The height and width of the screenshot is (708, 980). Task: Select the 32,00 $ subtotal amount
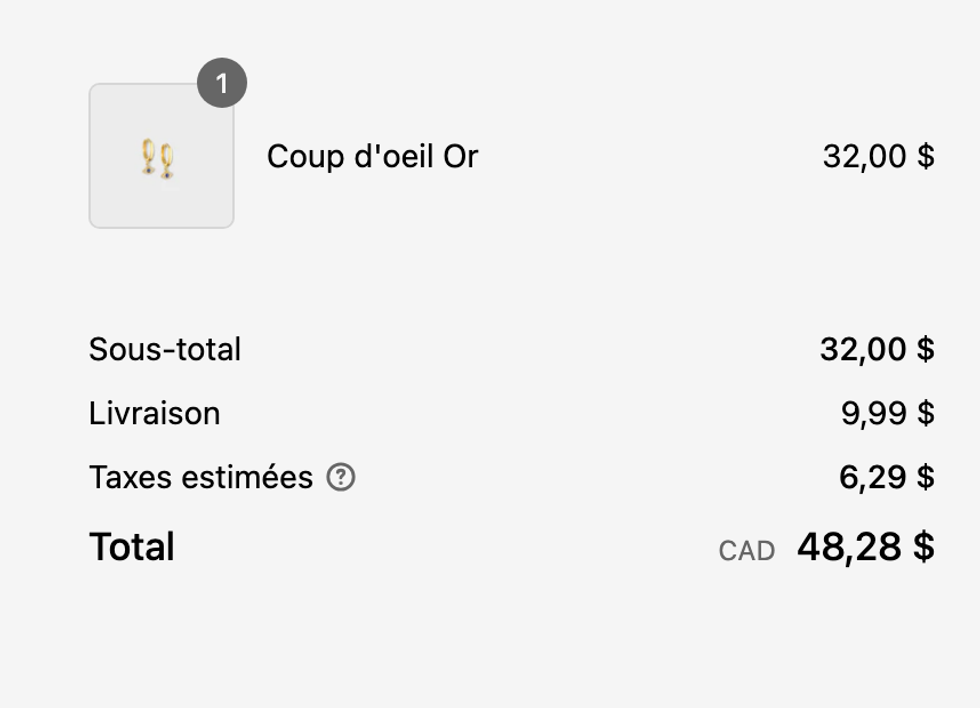880,349
